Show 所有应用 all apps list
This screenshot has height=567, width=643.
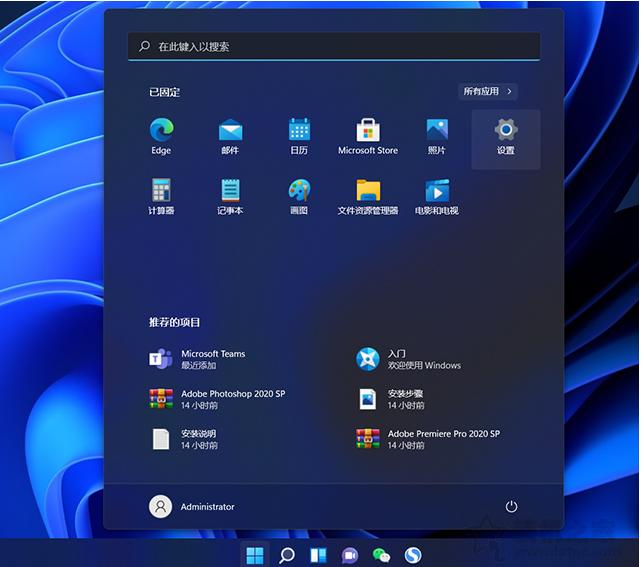(x=488, y=91)
